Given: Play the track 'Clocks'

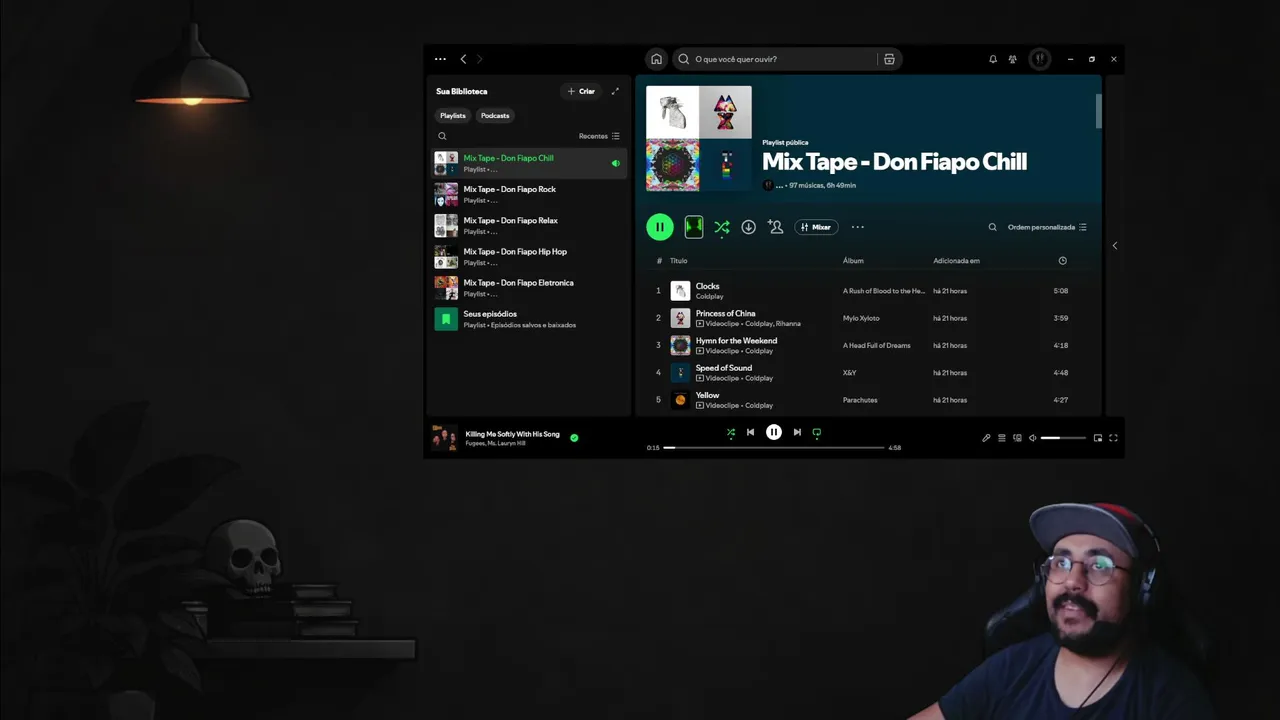Looking at the screenshot, I should tap(658, 291).
